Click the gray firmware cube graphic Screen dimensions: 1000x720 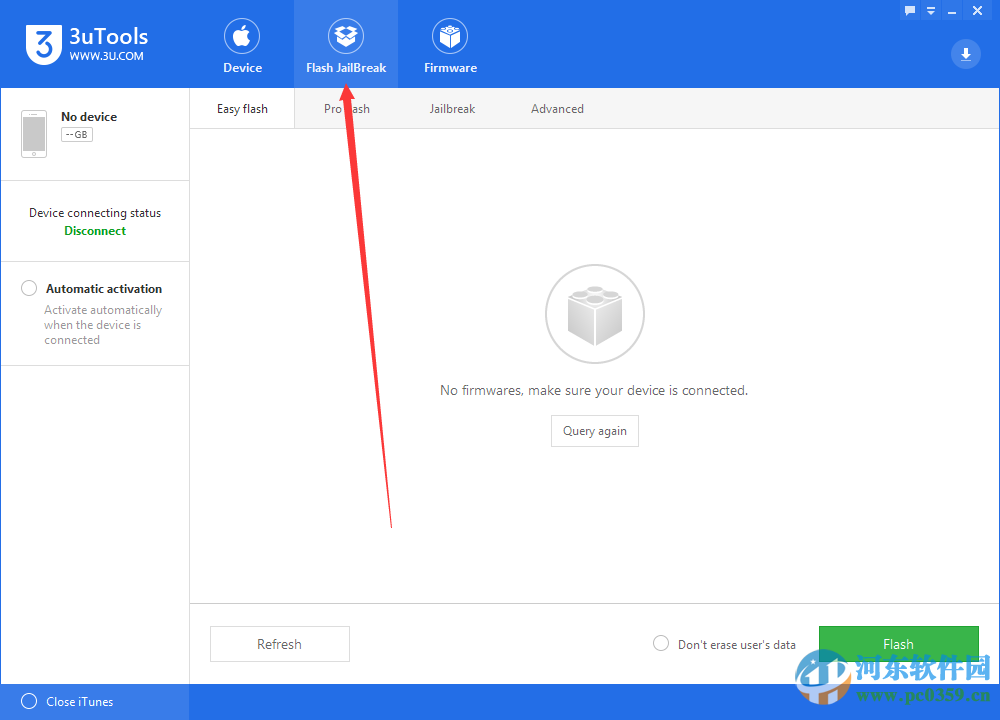(x=595, y=313)
